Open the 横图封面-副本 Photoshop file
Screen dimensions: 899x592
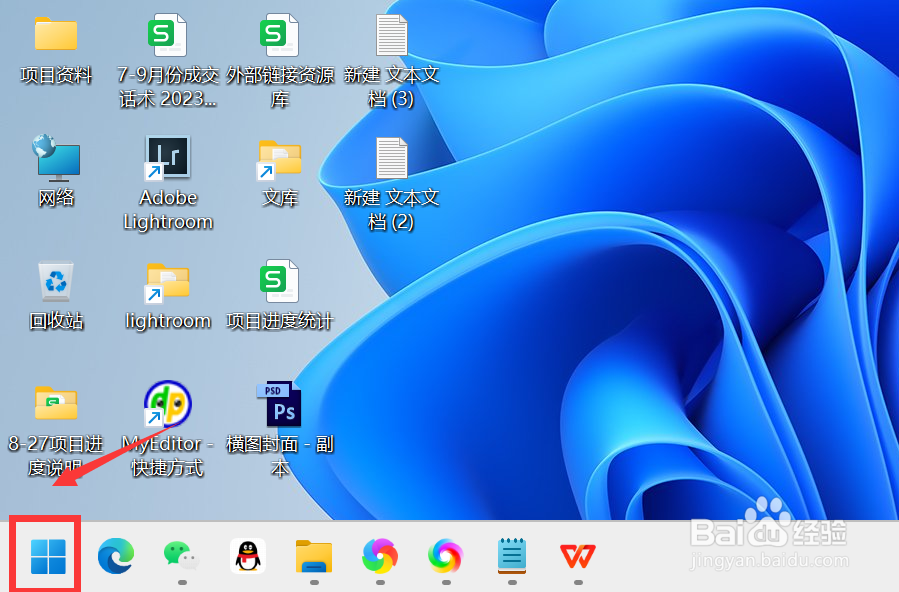pos(279,404)
